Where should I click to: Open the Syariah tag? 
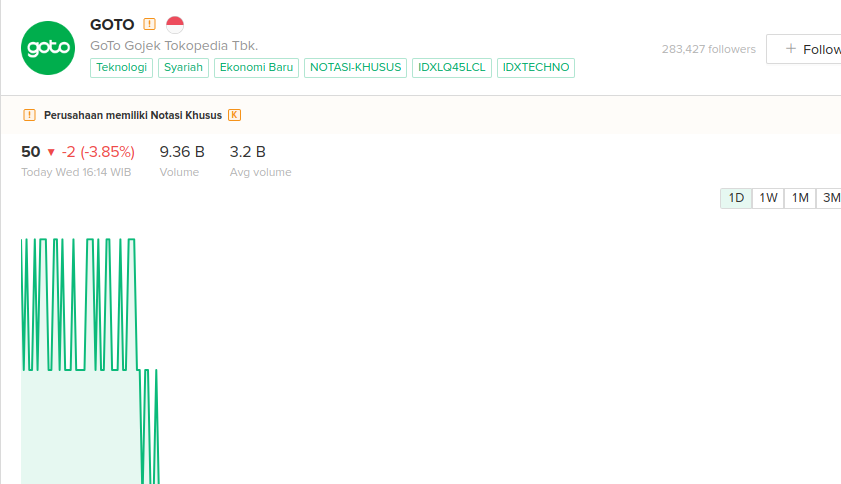coord(183,68)
